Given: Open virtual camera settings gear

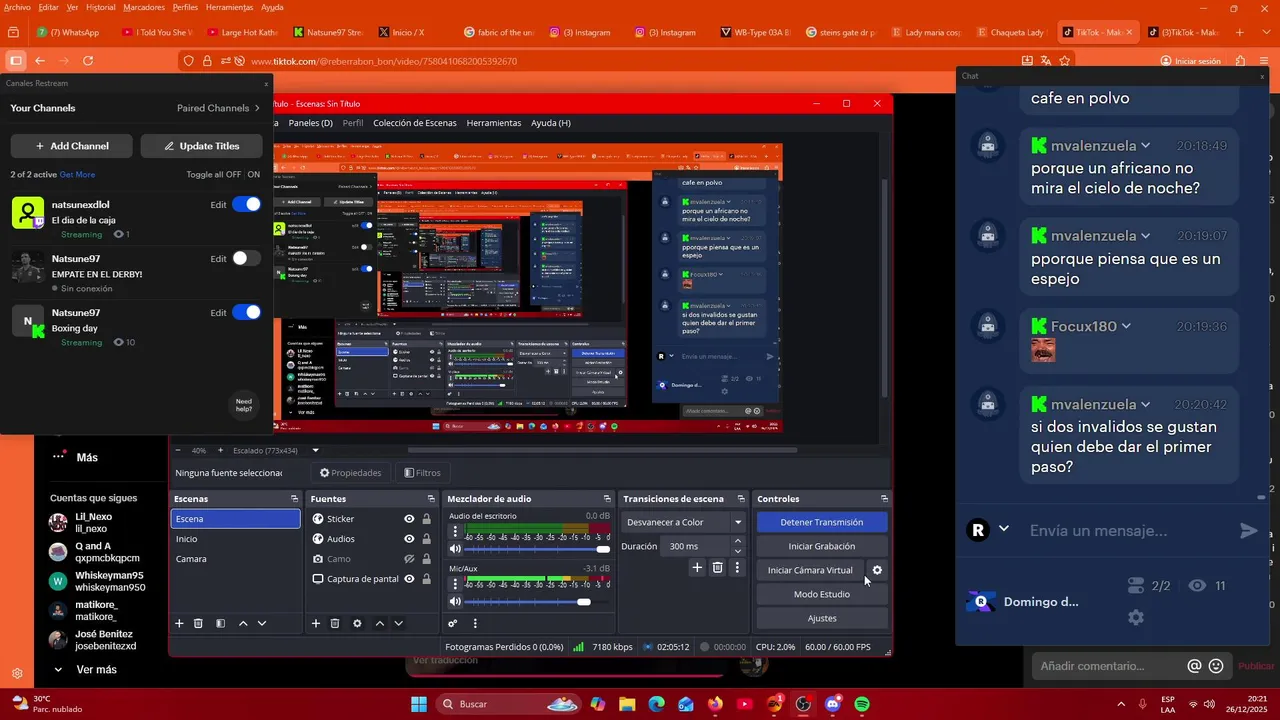Looking at the screenshot, I should (877, 570).
